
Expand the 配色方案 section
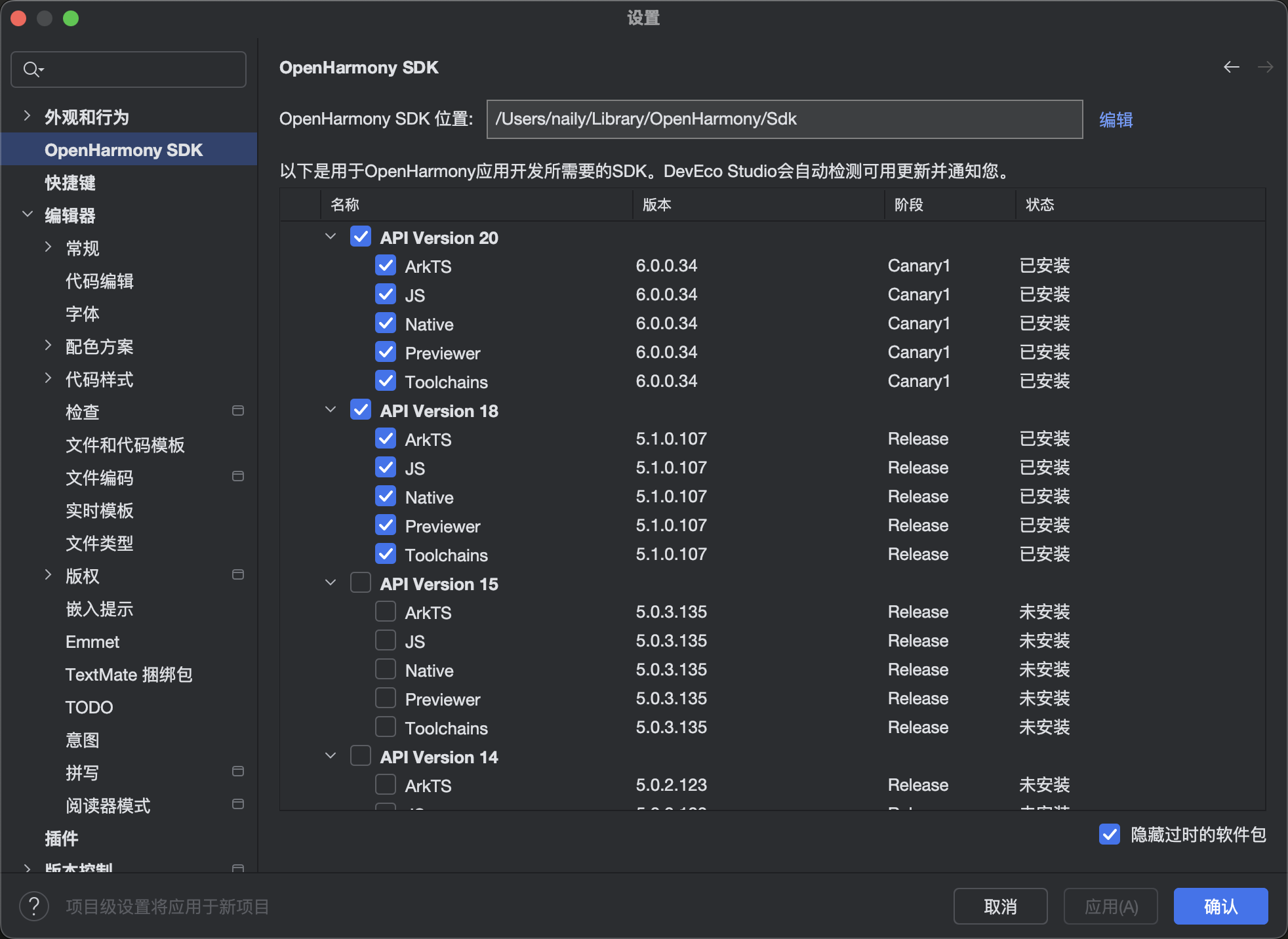pos(49,346)
